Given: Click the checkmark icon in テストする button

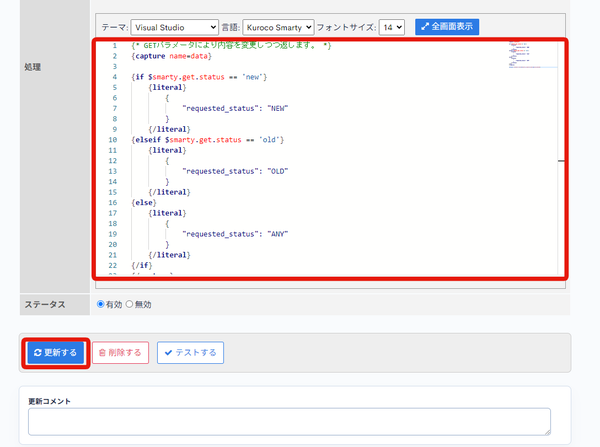Looking at the screenshot, I should [168, 352].
